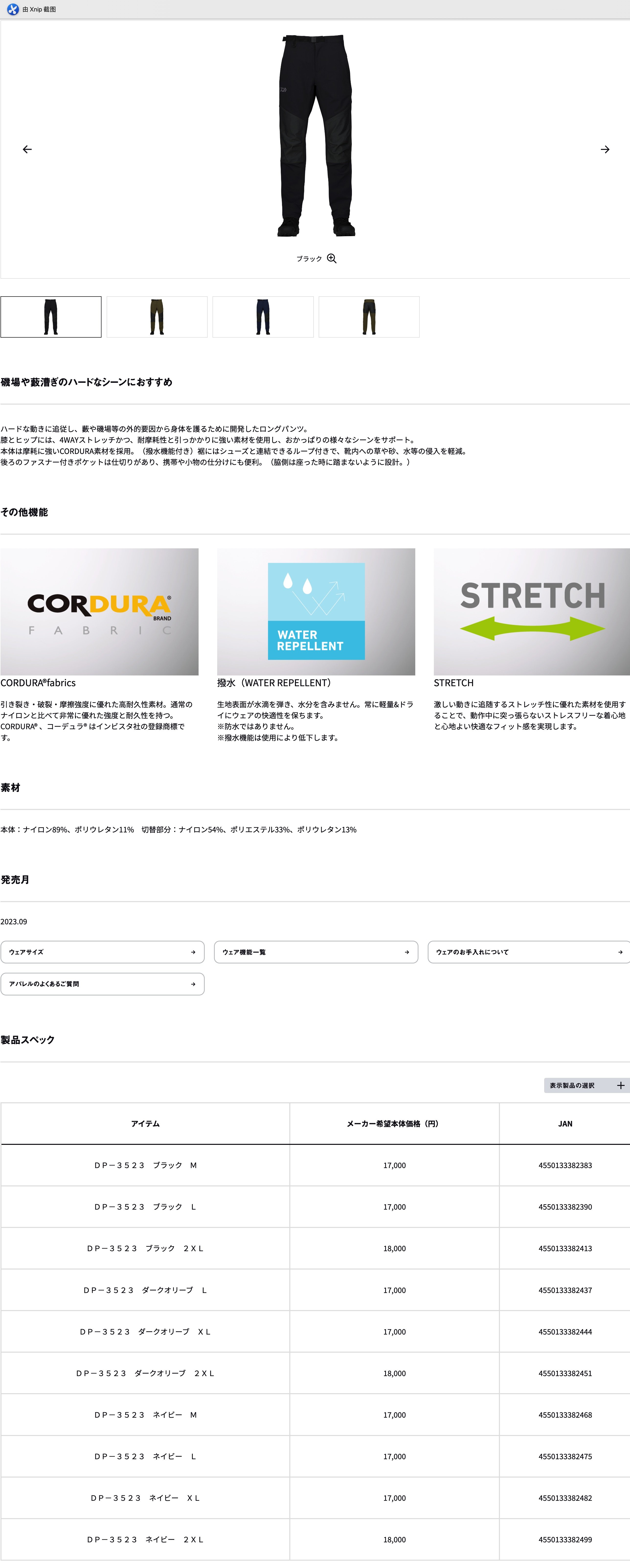Click the magnifier zoom icon beside ブラック
Screen dimensions: 630x1568
pyautogui.click(x=332, y=258)
